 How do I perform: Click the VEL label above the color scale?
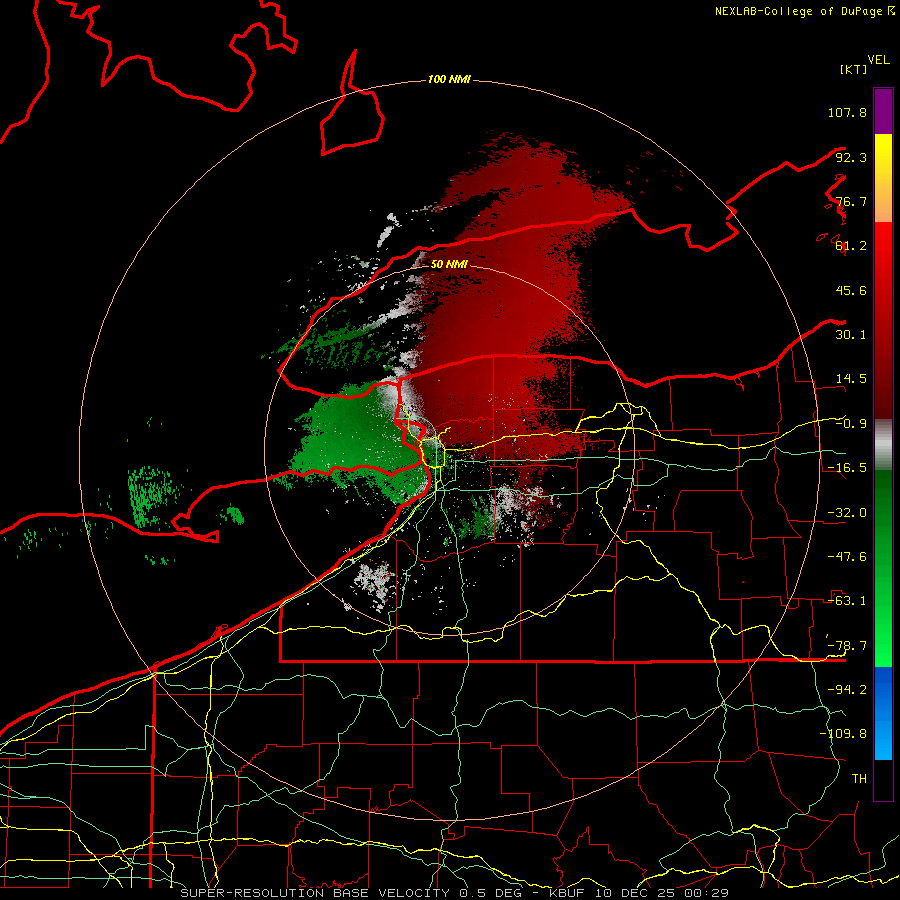point(878,60)
